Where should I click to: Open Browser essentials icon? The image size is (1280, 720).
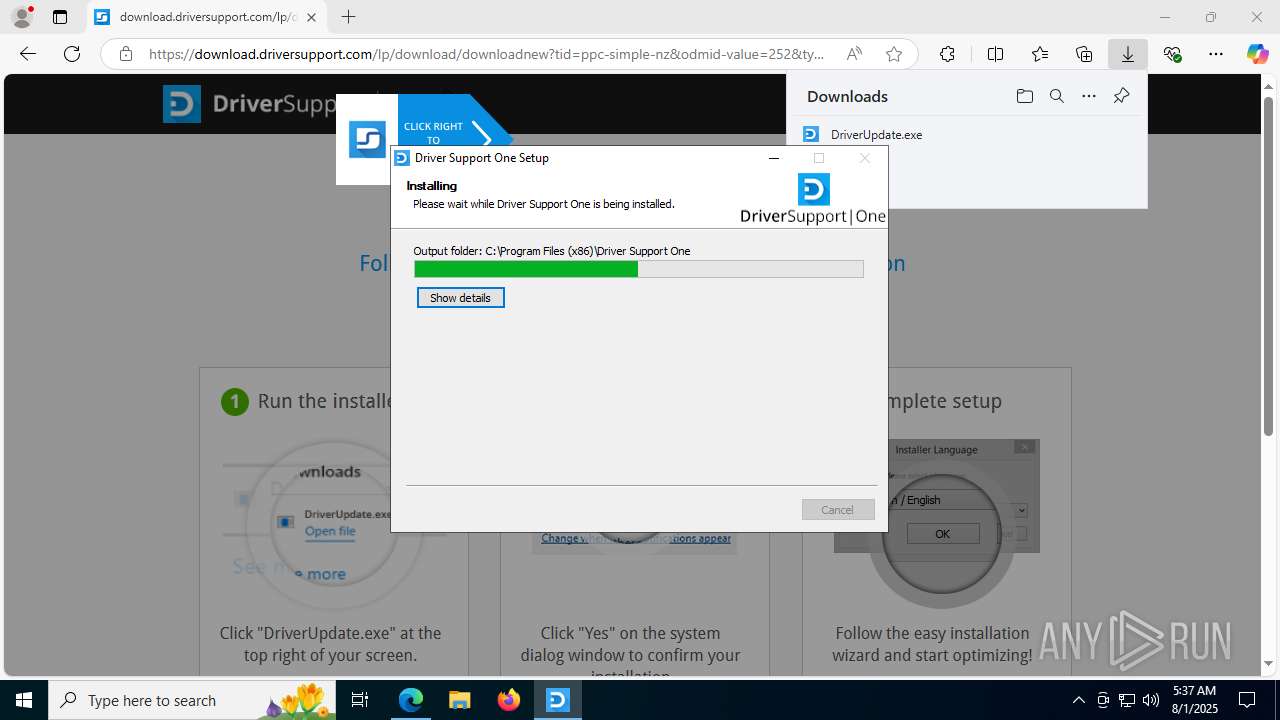click(1172, 54)
